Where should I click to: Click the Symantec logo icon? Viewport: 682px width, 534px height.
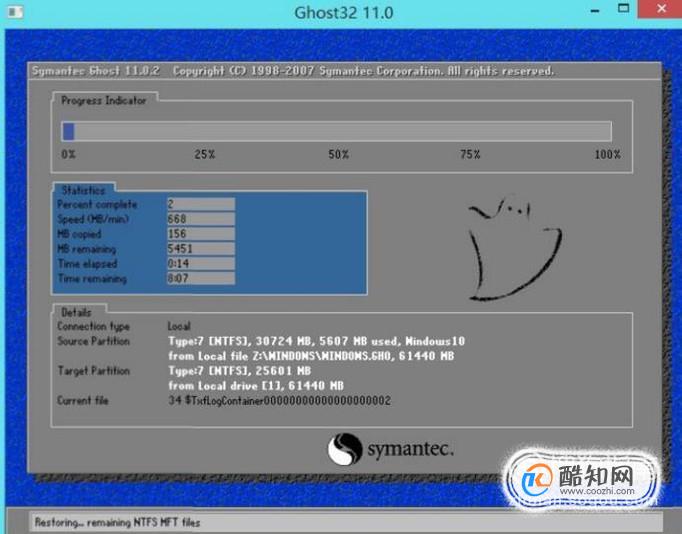click(x=344, y=449)
